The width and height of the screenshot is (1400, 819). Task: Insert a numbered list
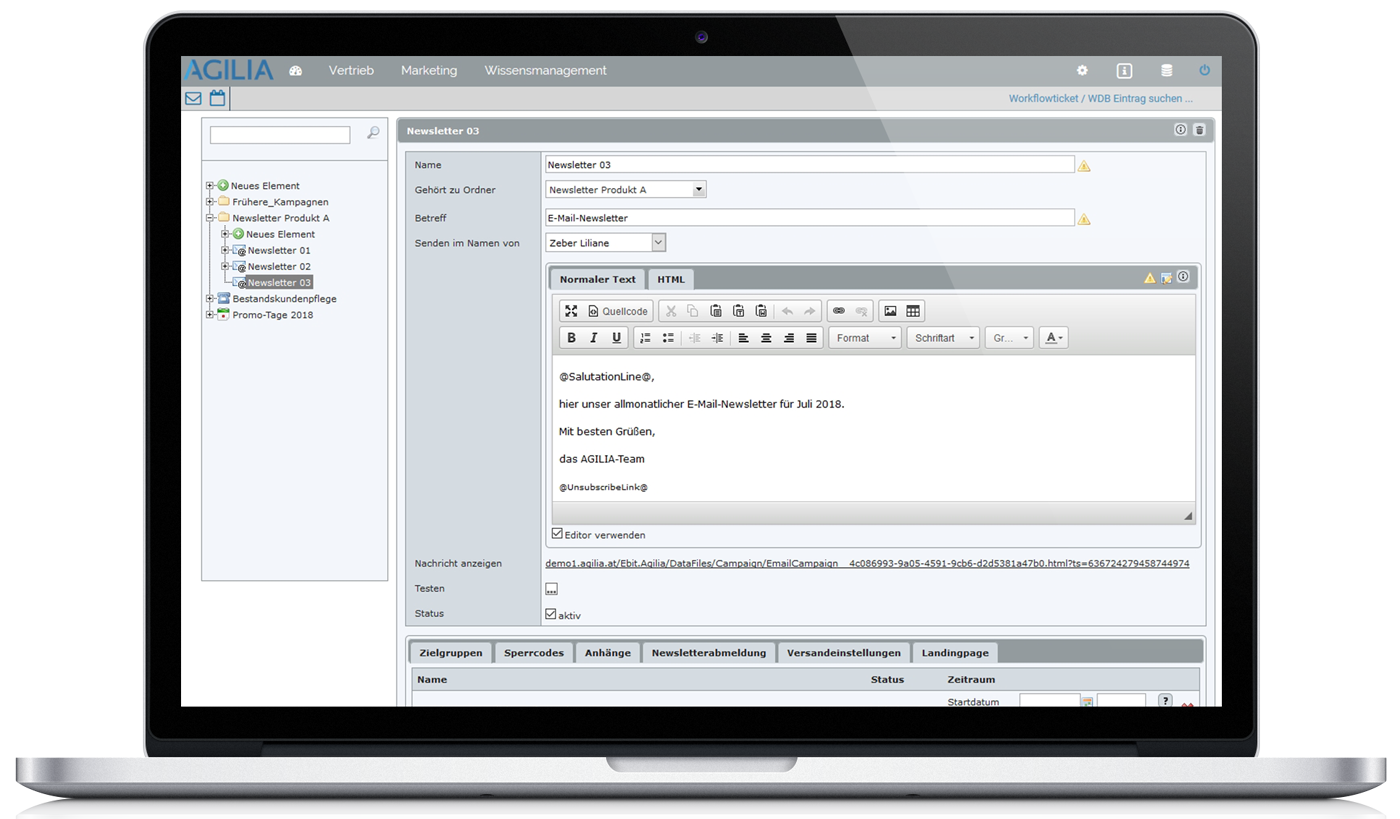click(645, 338)
